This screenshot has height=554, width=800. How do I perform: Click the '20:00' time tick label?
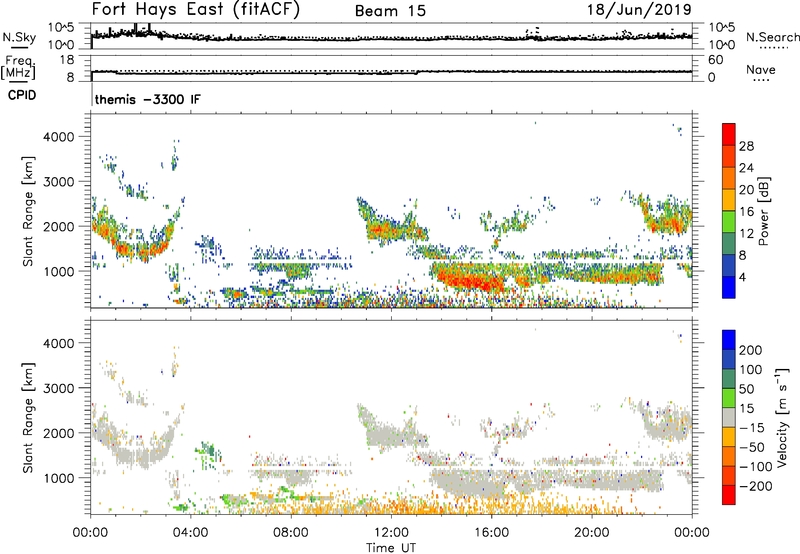[x=591, y=533]
